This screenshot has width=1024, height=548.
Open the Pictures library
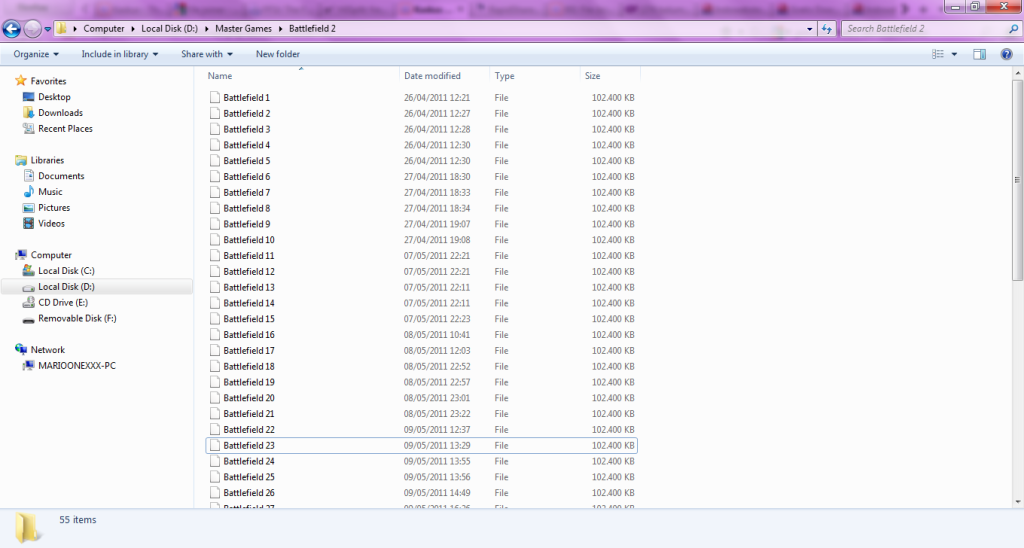coord(54,208)
